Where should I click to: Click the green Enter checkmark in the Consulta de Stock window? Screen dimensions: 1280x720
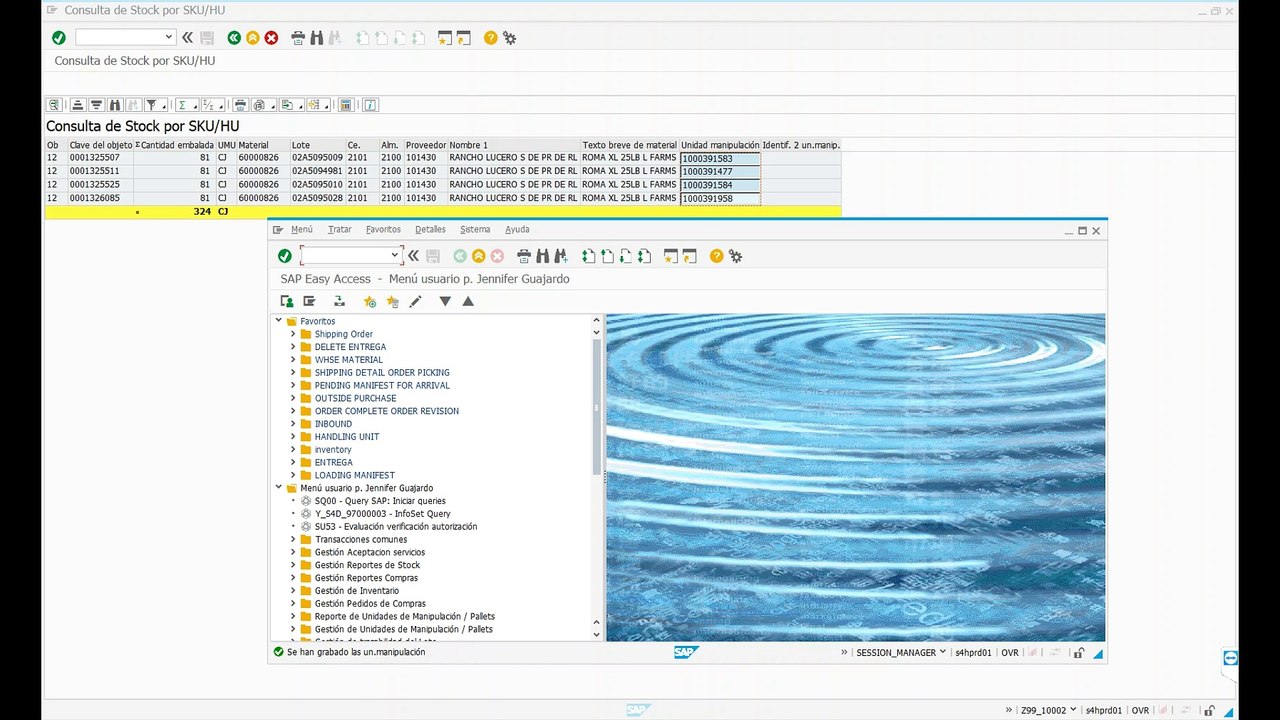[59, 38]
